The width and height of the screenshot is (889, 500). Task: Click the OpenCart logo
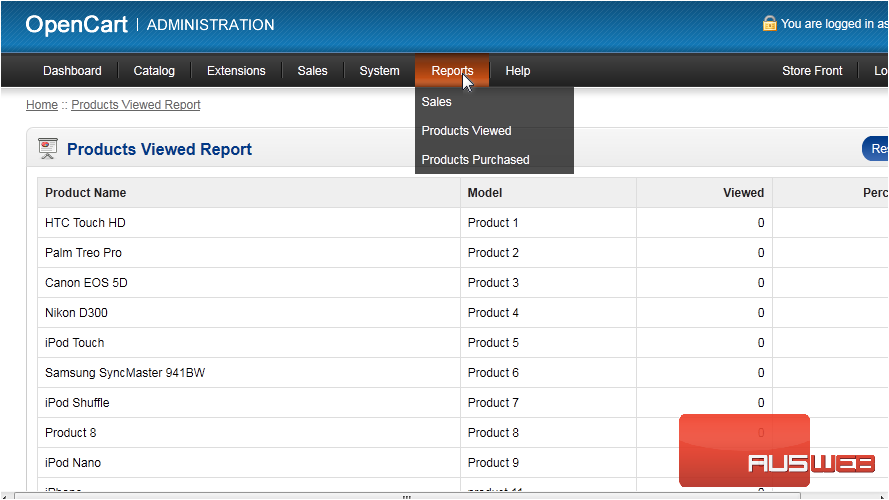[x=77, y=24]
